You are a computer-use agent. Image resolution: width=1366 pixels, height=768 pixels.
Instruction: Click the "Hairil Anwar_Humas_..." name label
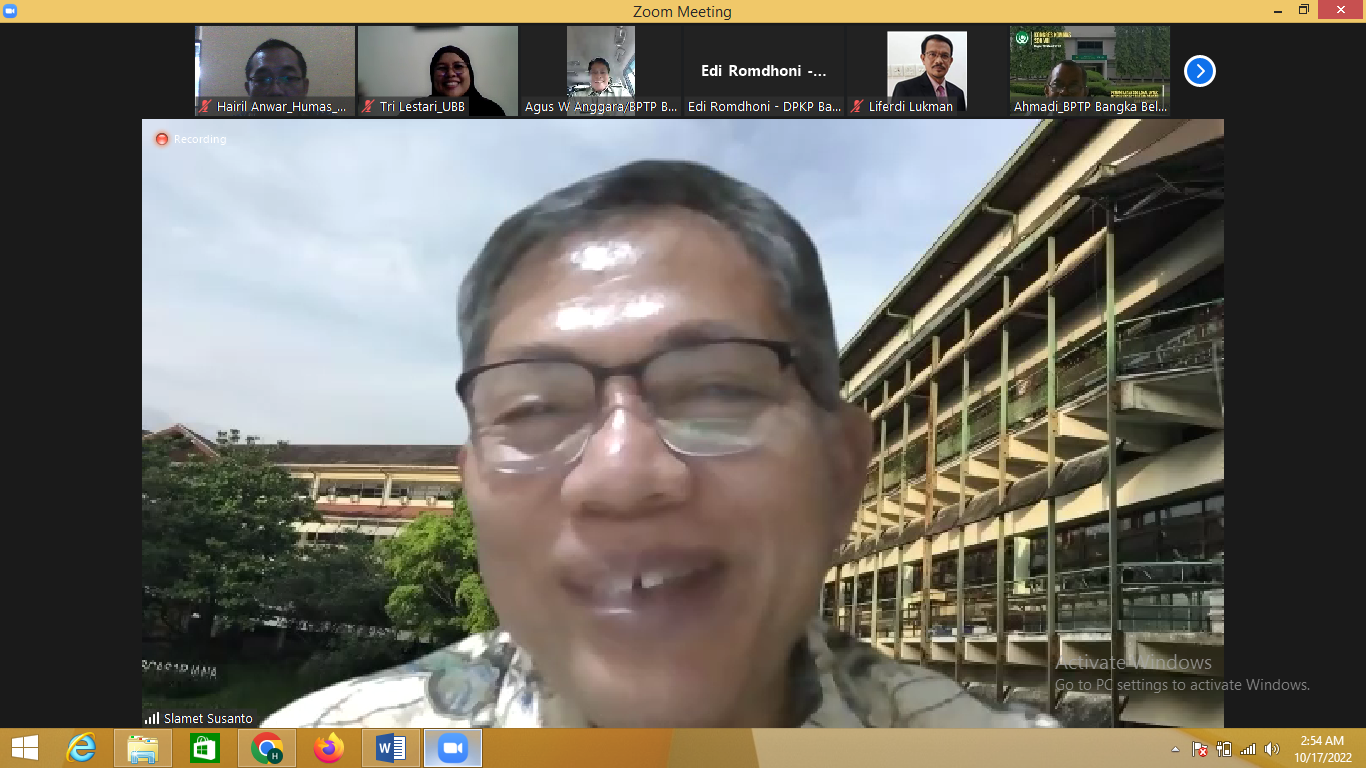(282, 106)
